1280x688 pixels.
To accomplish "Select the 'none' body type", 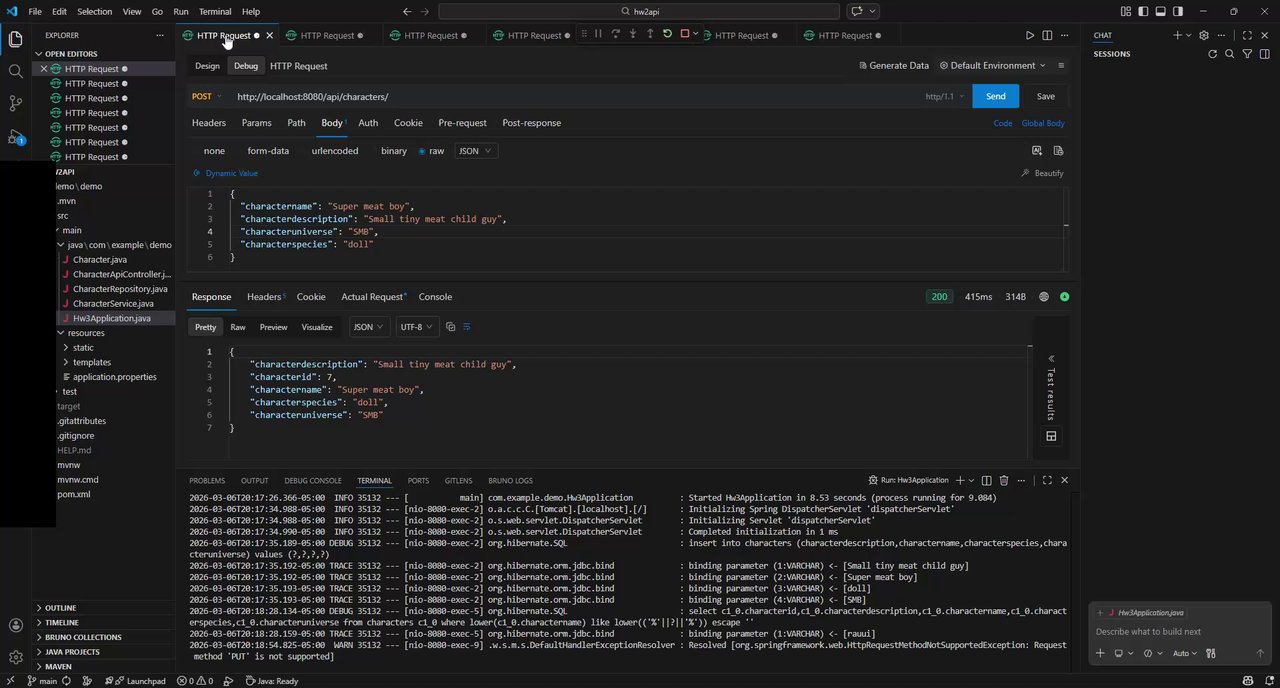I will coord(214,151).
